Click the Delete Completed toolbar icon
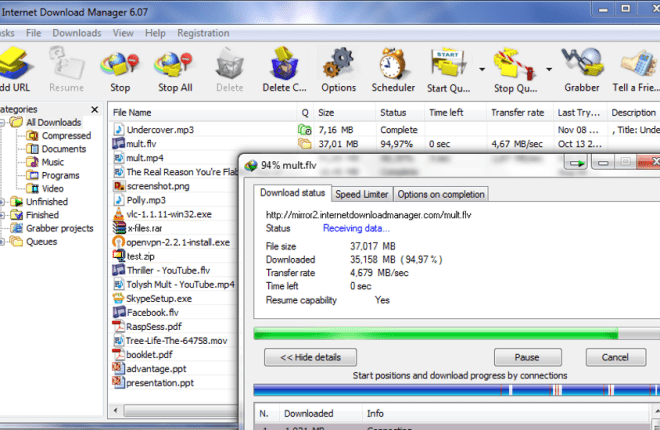Image resolution: width=660 pixels, height=430 pixels. coord(284,63)
